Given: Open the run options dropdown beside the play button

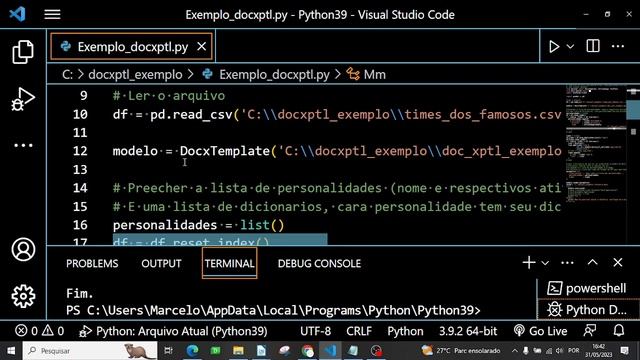Looking at the screenshot, I should click(x=571, y=47).
